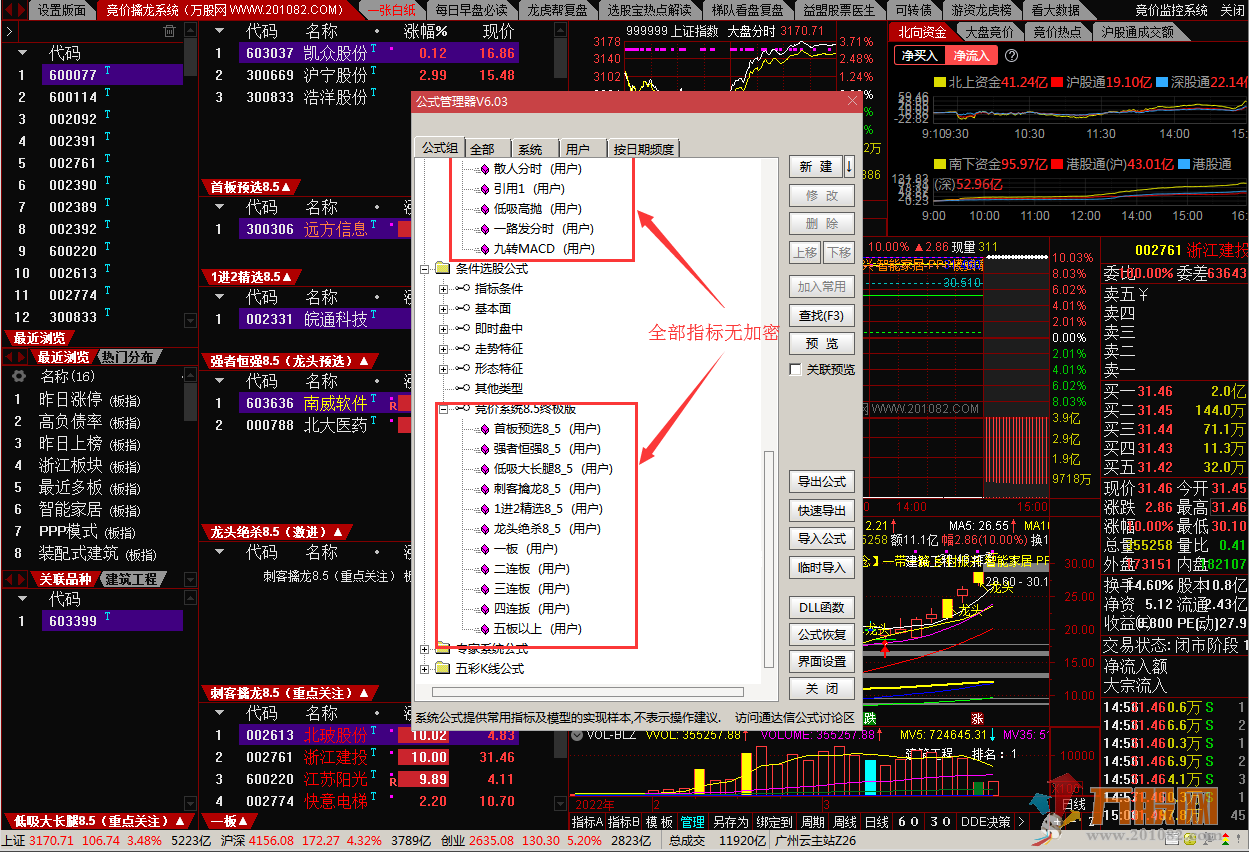Click the 1进2精选8_5 formula icon
Screen dimensions: 1249x852
(x=485, y=509)
